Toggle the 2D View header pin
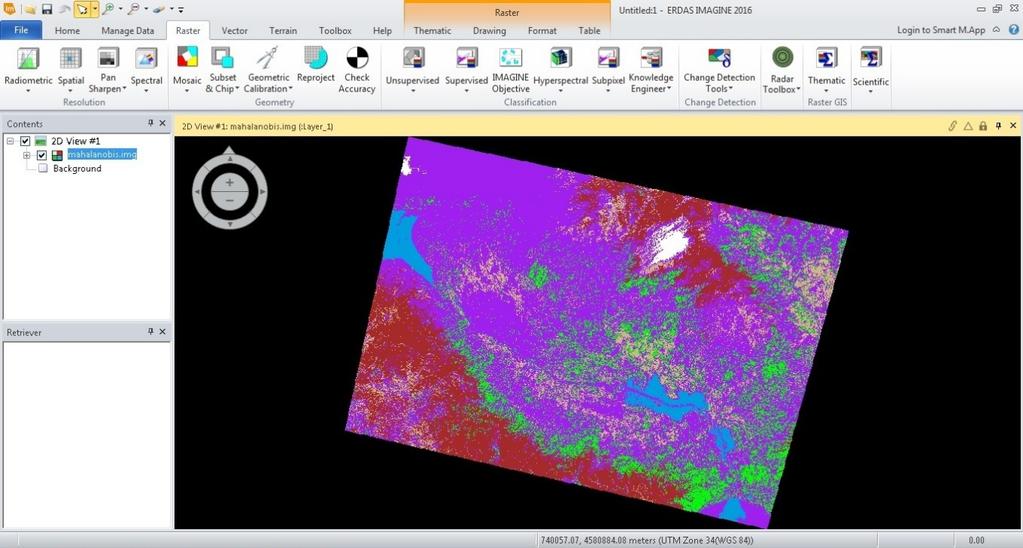The image size is (1023, 548). click(998, 126)
